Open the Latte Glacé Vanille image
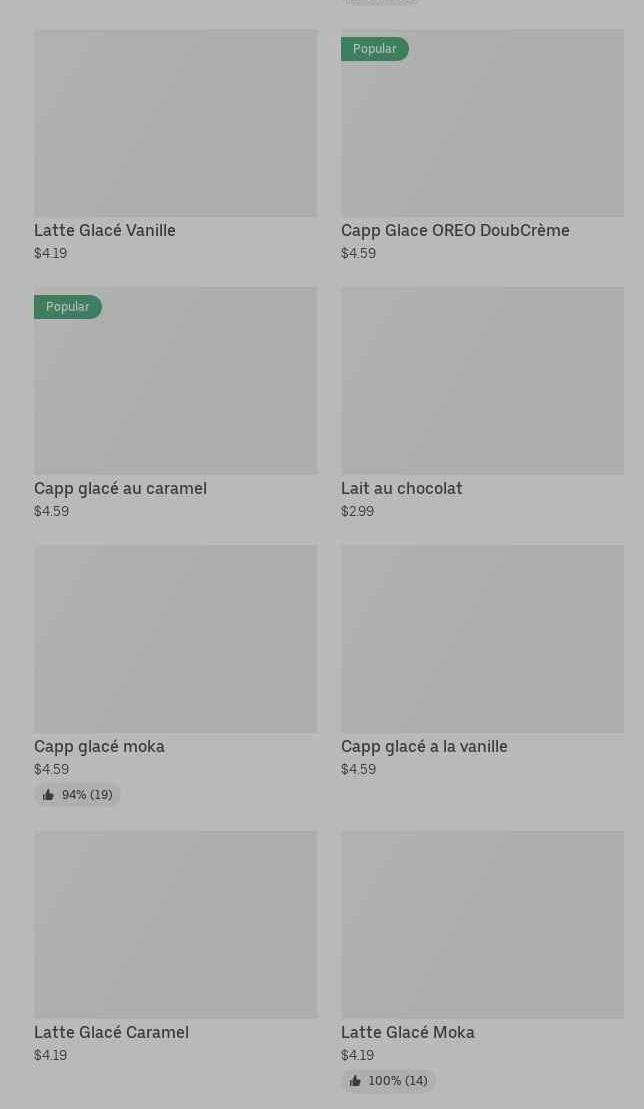Screen dimensions: 644x1109 (x=175, y=123)
